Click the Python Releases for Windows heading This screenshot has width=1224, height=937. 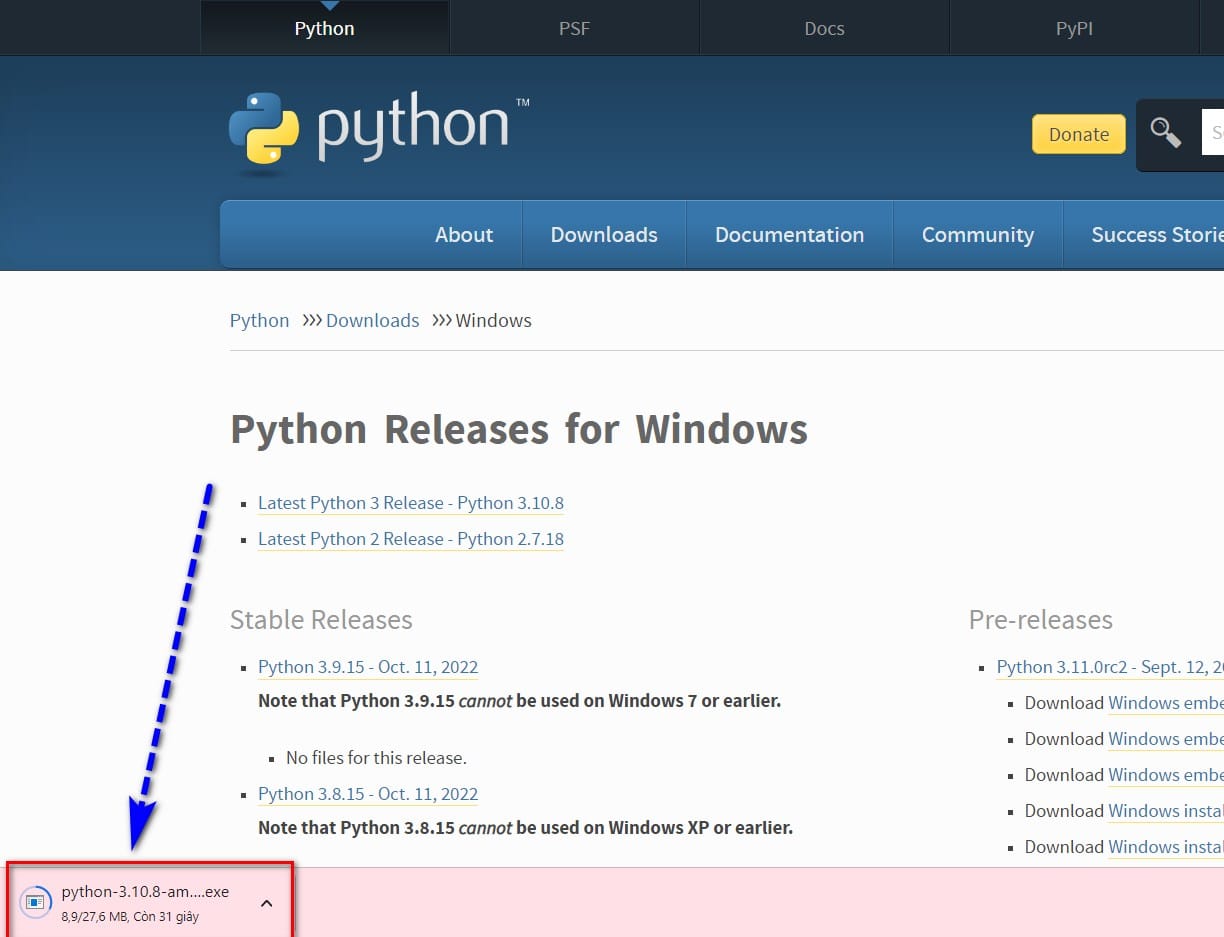pyautogui.click(x=519, y=430)
